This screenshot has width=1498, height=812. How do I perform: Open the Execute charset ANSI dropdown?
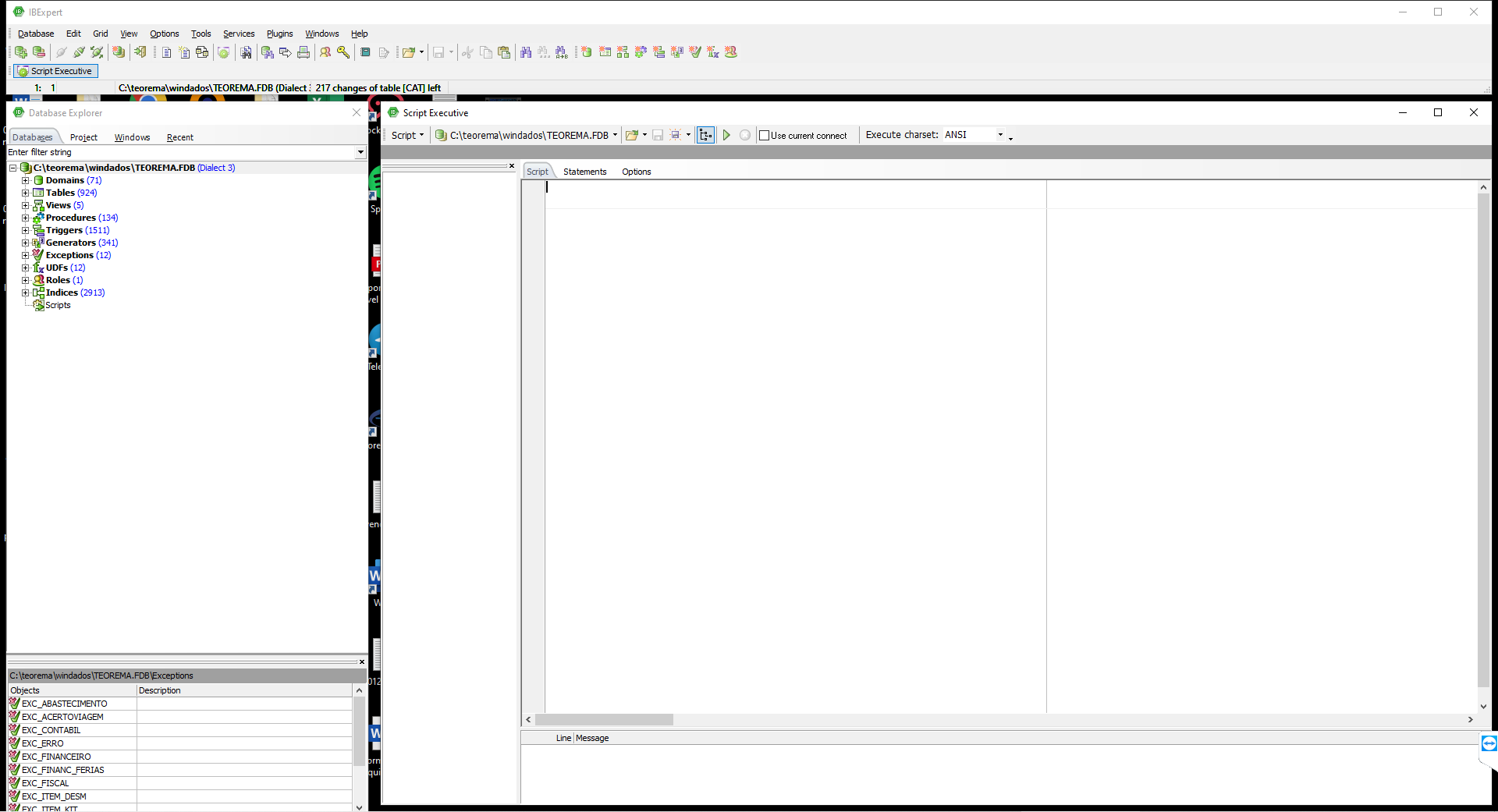click(1000, 135)
